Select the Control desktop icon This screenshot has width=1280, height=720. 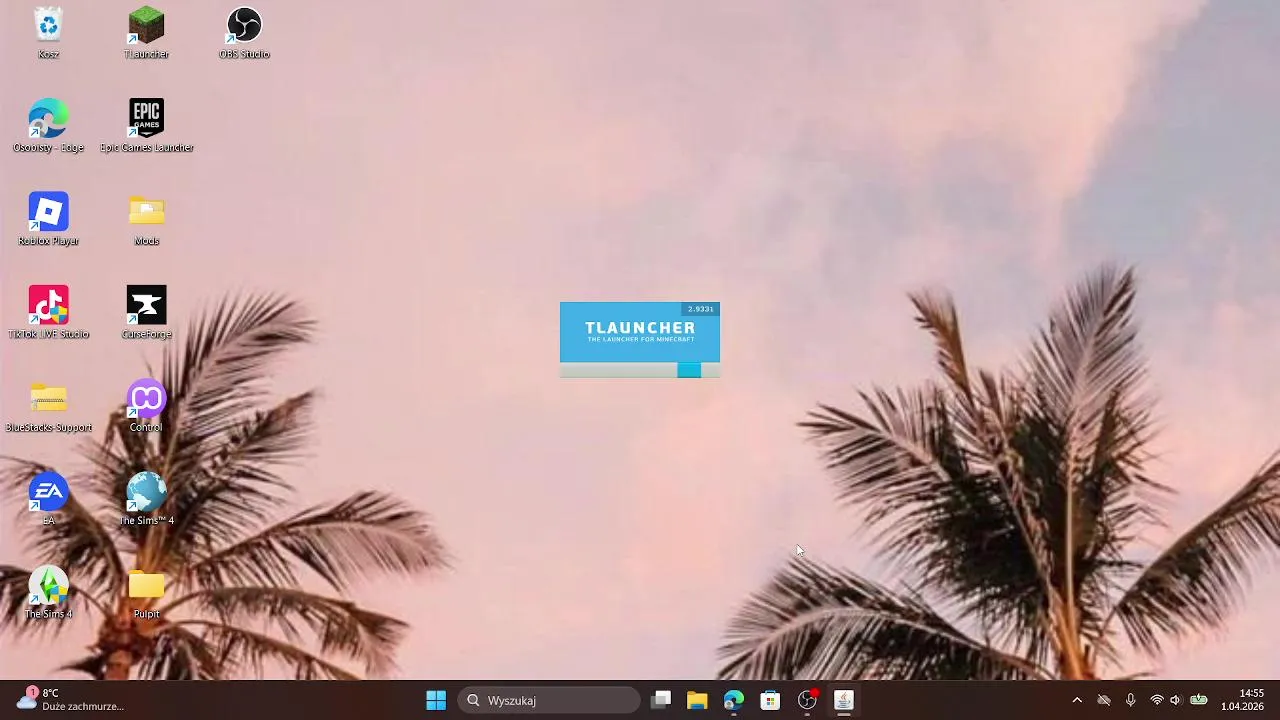tap(146, 406)
